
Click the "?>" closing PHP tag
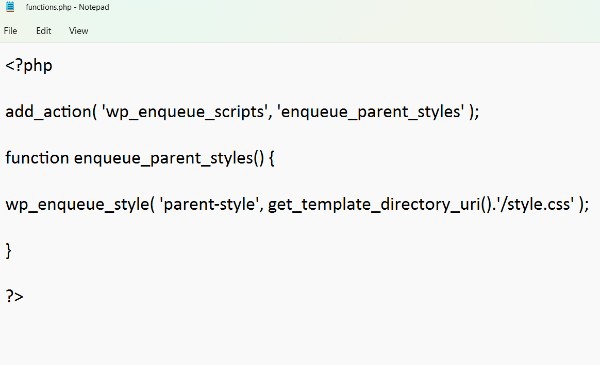tap(15, 297)
